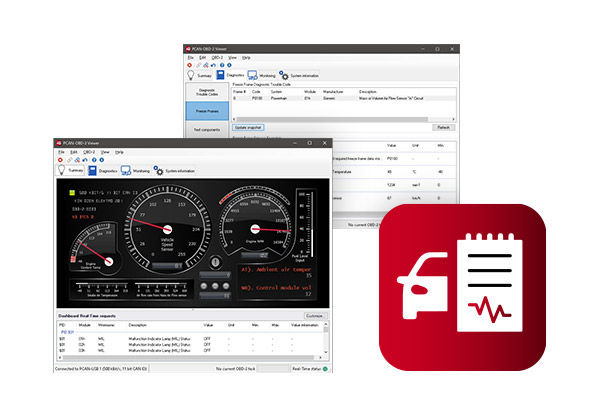The height and width of the screenshot is (418, 600).
Task: Open the File menu in the front window
Action: 62,152
